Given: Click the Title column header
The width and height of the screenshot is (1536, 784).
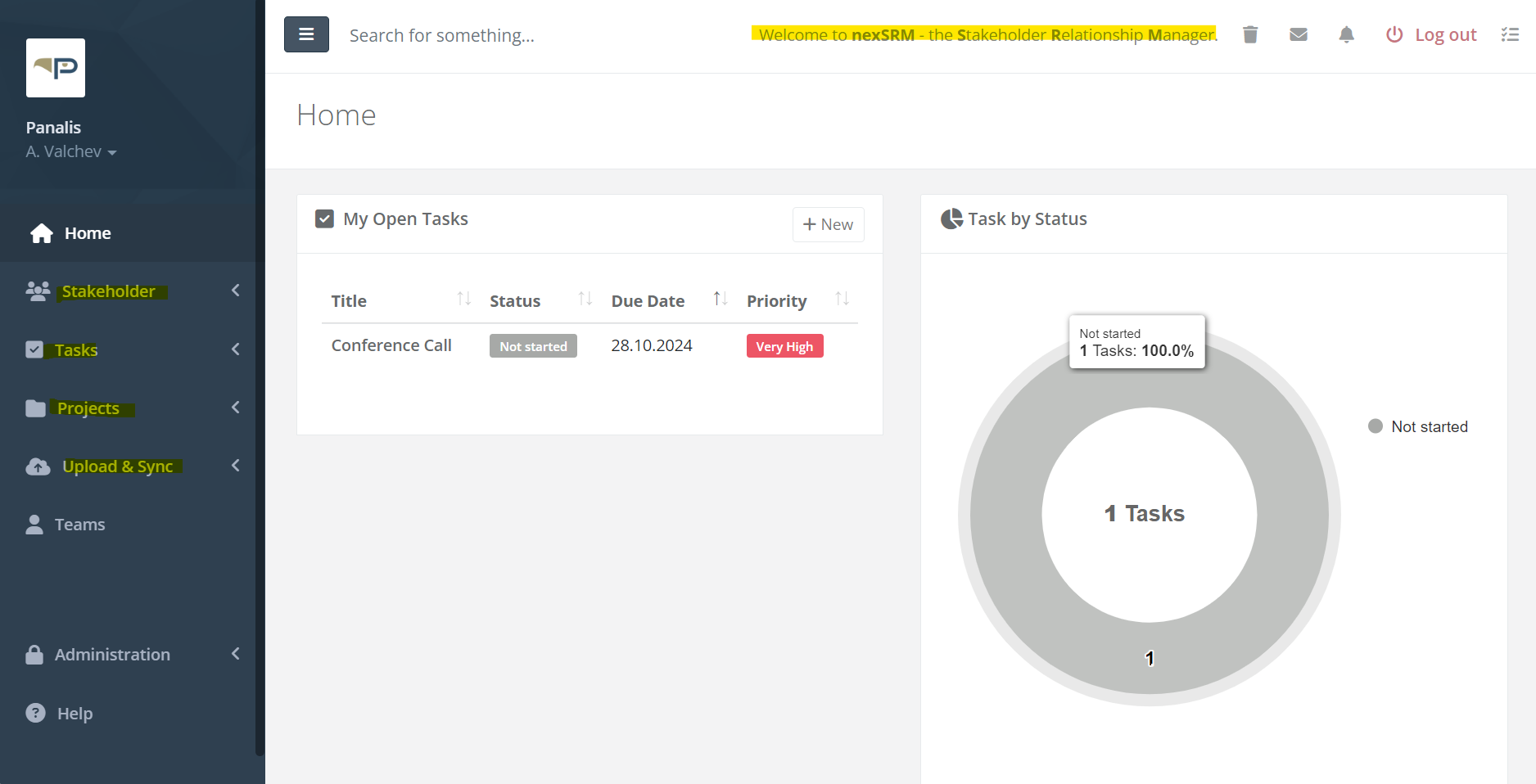Looking at the screenshot, I should 349,301.
